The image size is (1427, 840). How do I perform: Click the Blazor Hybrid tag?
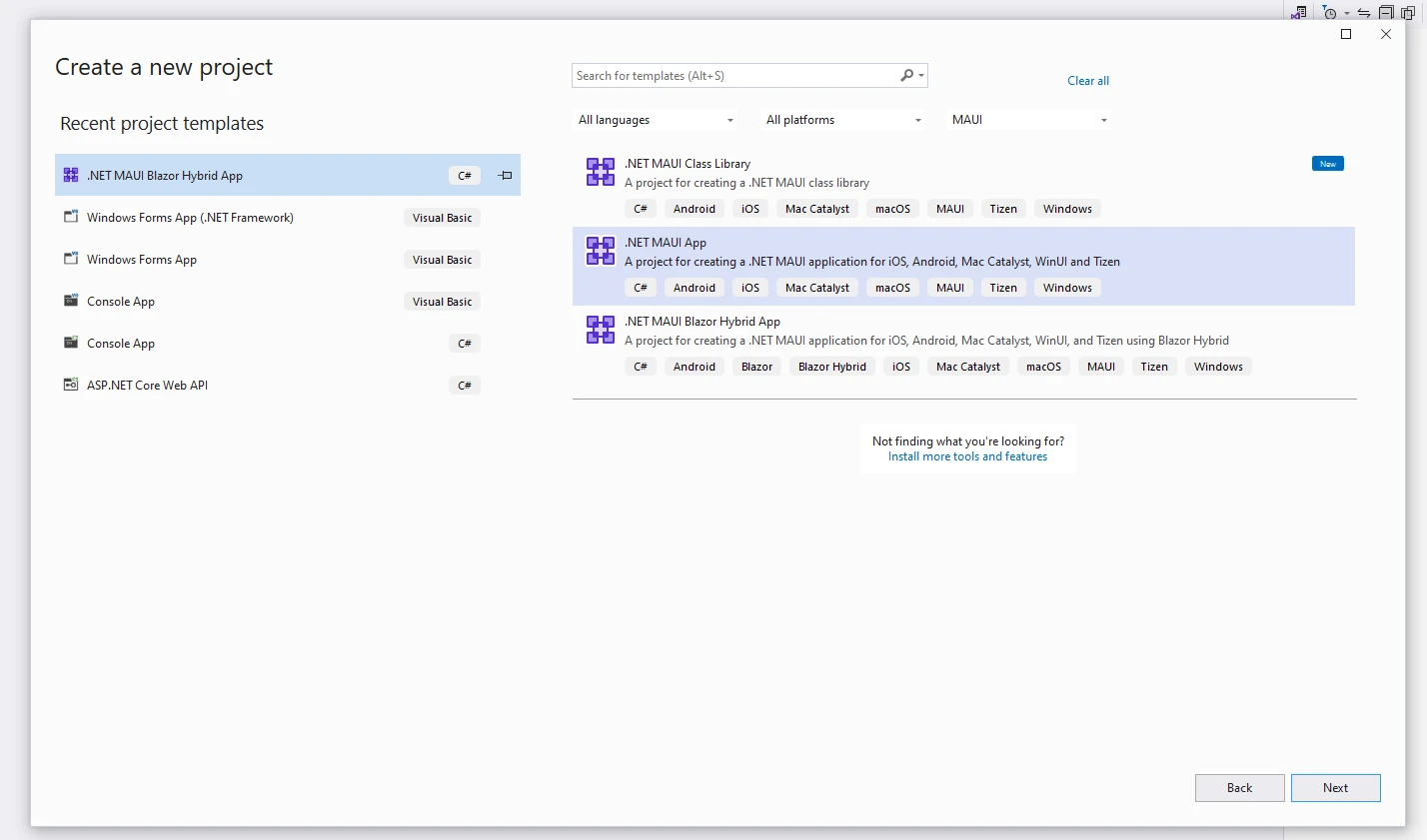pyautogui.click(x=832, y=367)
